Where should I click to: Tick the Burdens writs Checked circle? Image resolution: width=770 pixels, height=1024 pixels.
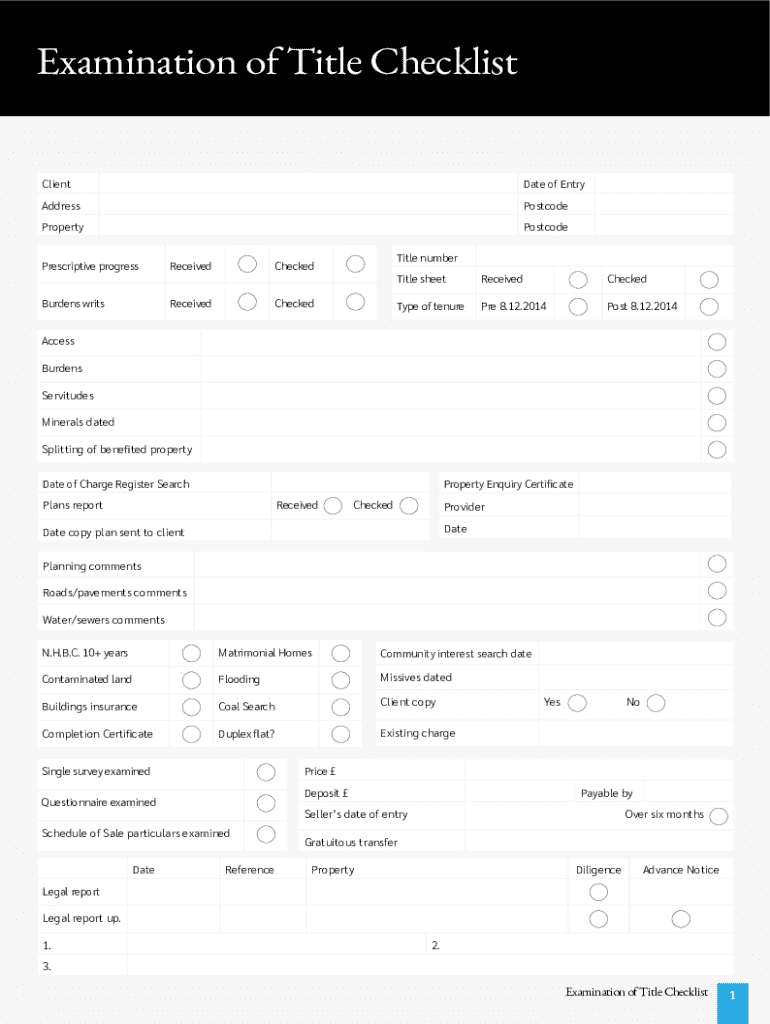355,302
